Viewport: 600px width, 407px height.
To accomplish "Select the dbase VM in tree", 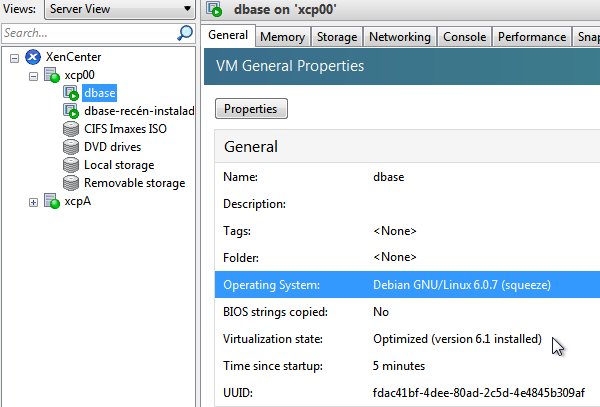I will [x=99, y=93].
